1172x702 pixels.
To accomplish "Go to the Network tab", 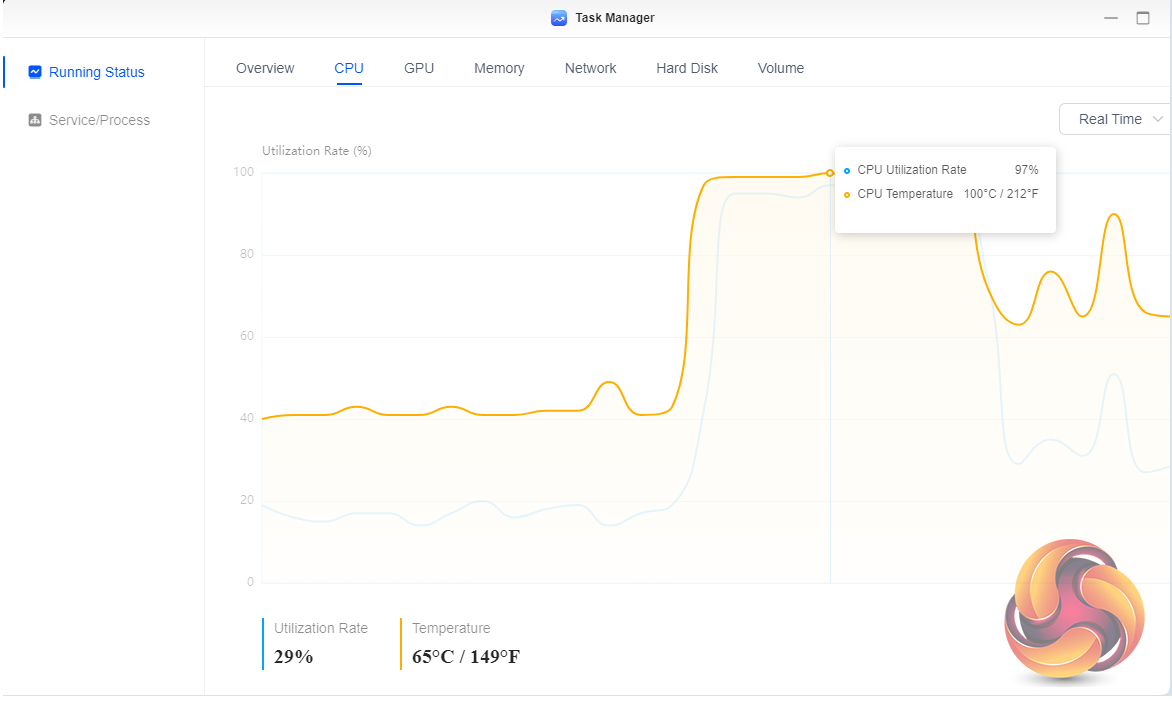I will click(590, 68).
